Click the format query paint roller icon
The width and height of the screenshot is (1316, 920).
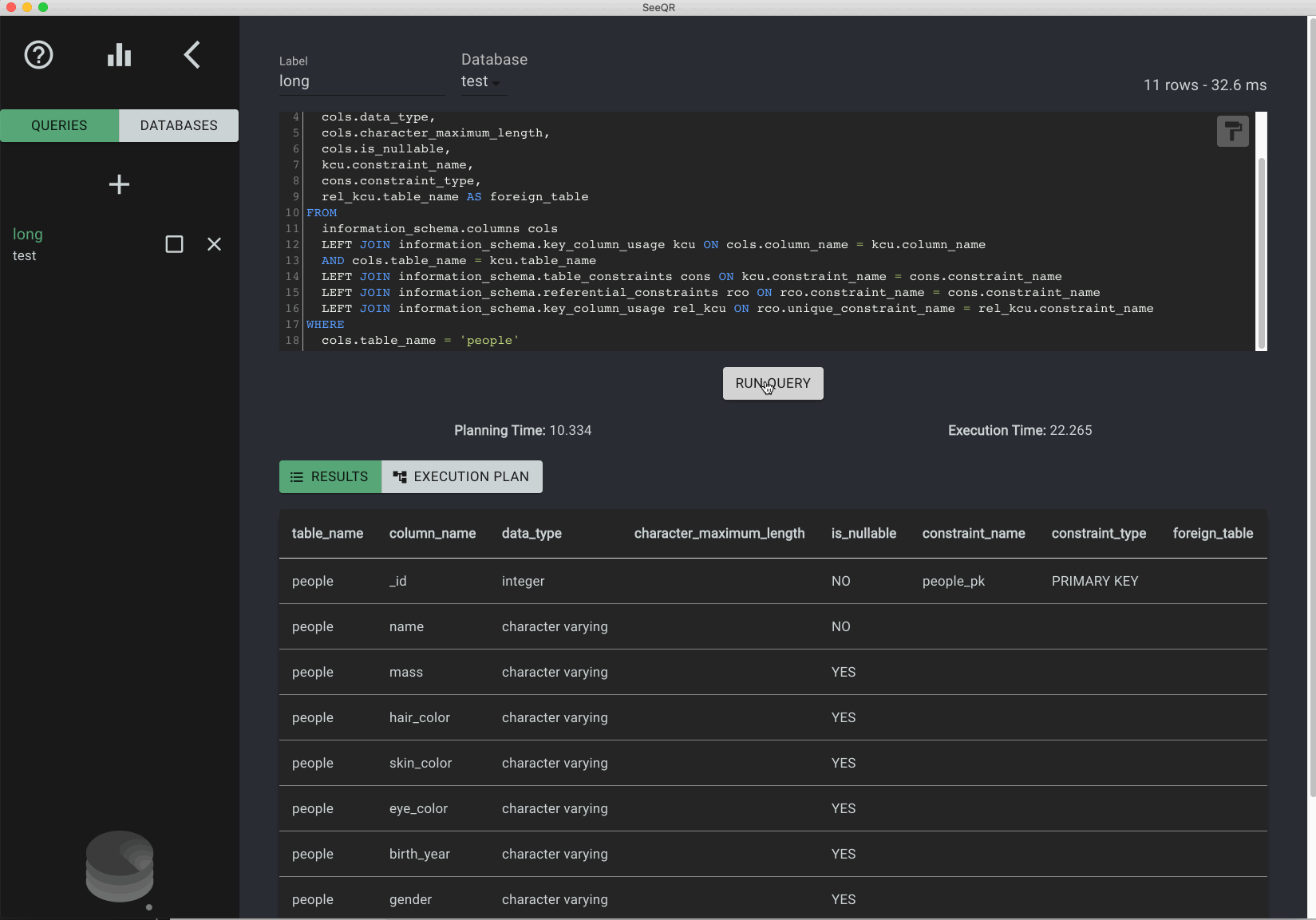pos(1232,131)
